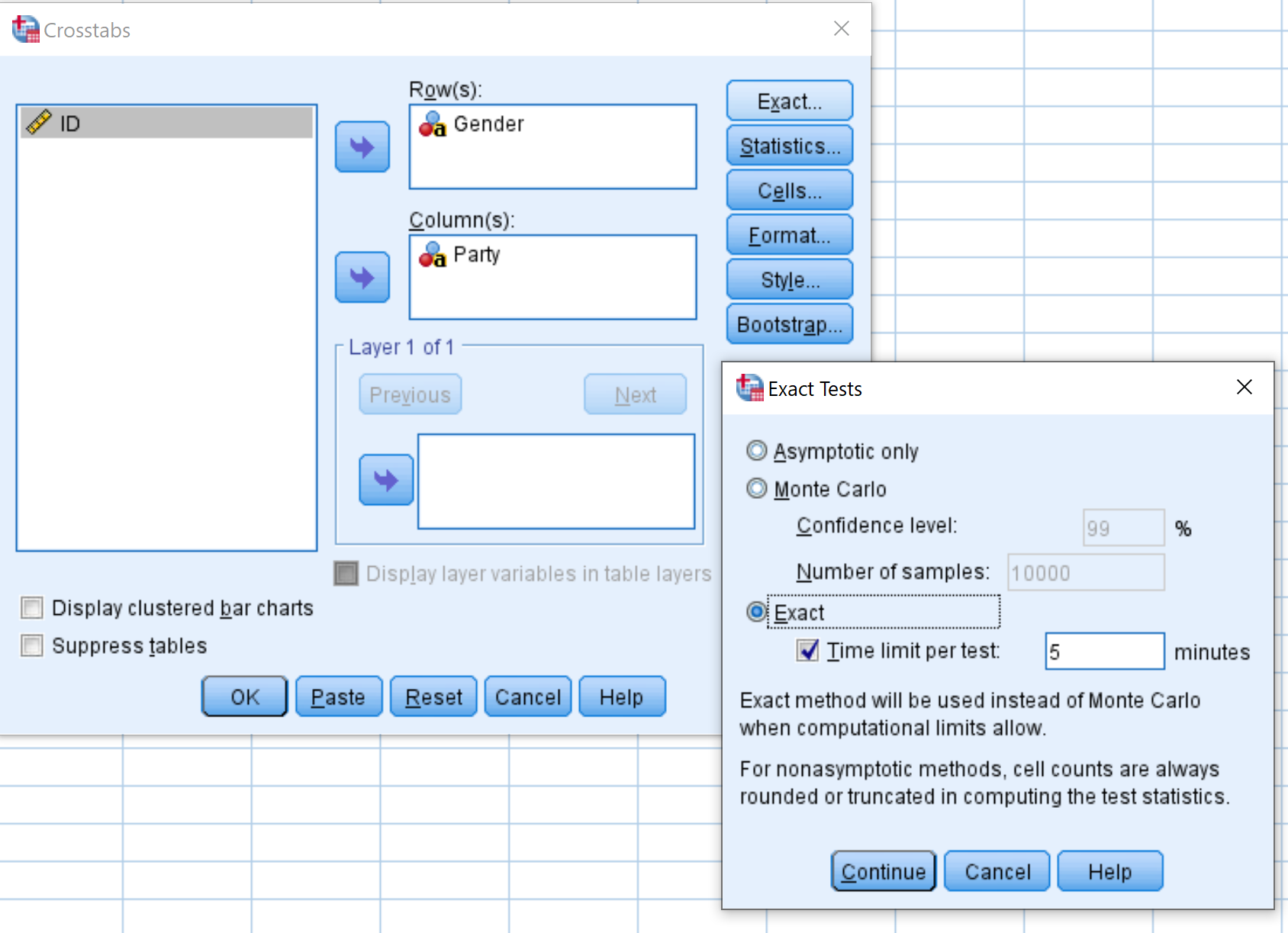The width and height of the screenshot is (1288, 933).
Task: Click the disabled Previous layer button
Action: point(411,394)
